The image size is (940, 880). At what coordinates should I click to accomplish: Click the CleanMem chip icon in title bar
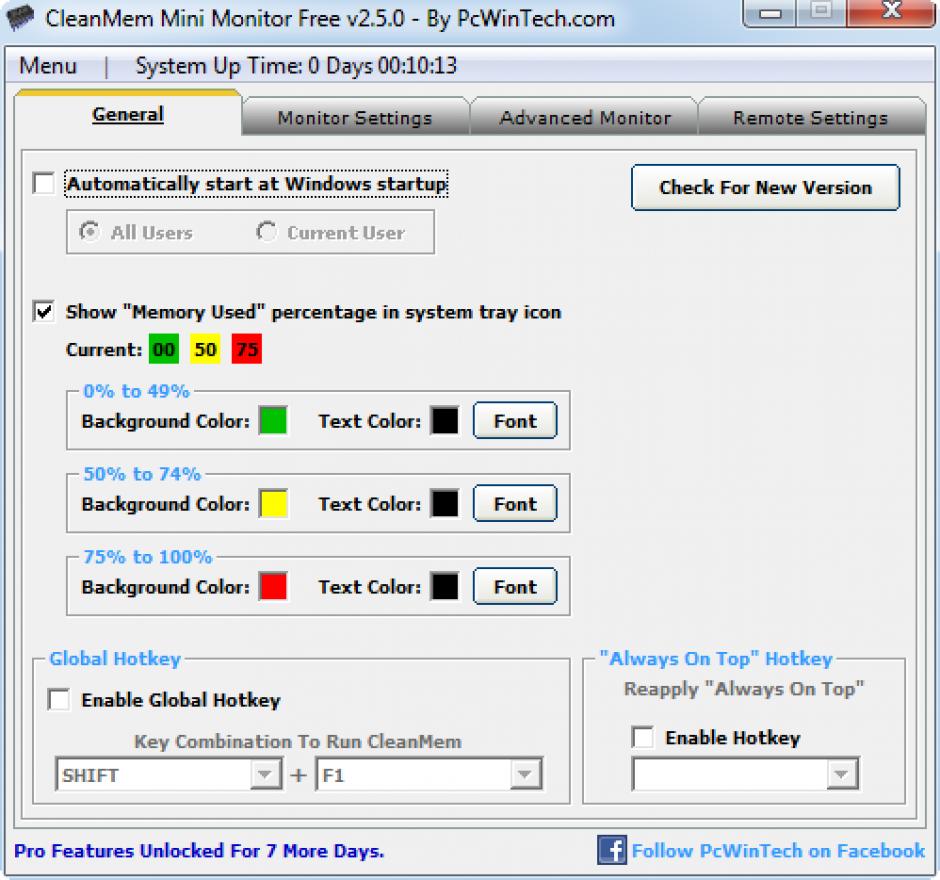20,17
